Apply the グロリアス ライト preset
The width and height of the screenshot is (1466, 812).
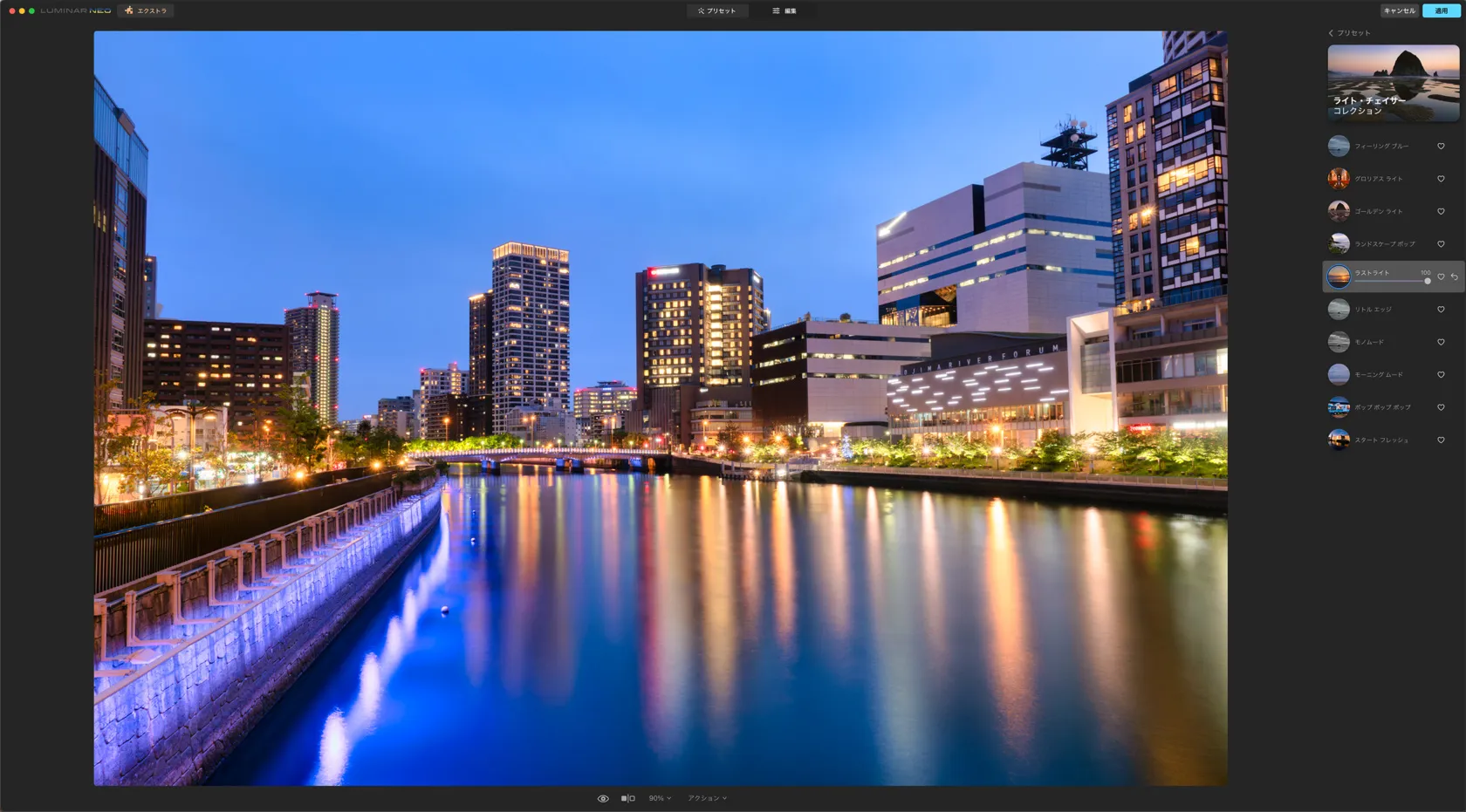pyautogui.click(x=1339, y=179)
